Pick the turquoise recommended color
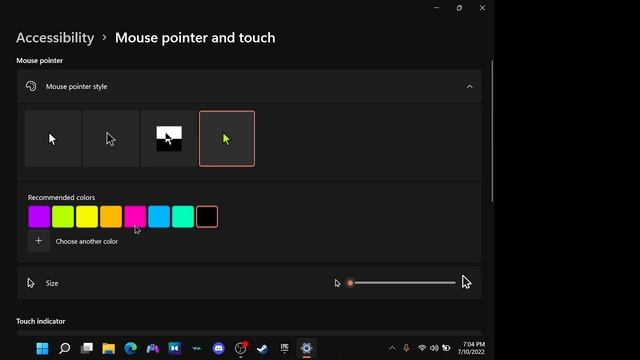 coord(183,216)
